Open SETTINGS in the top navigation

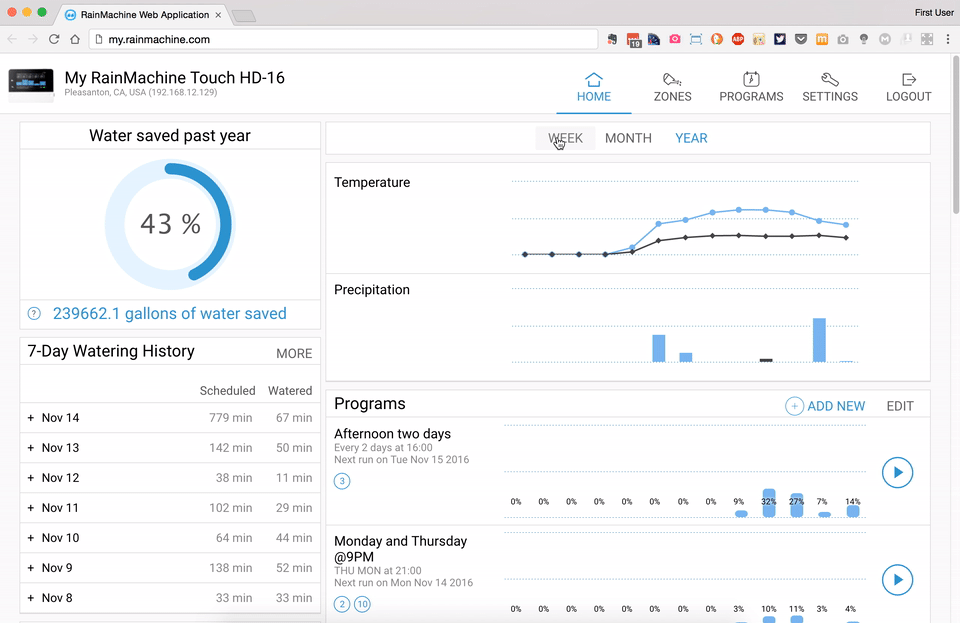coord(830,88)
